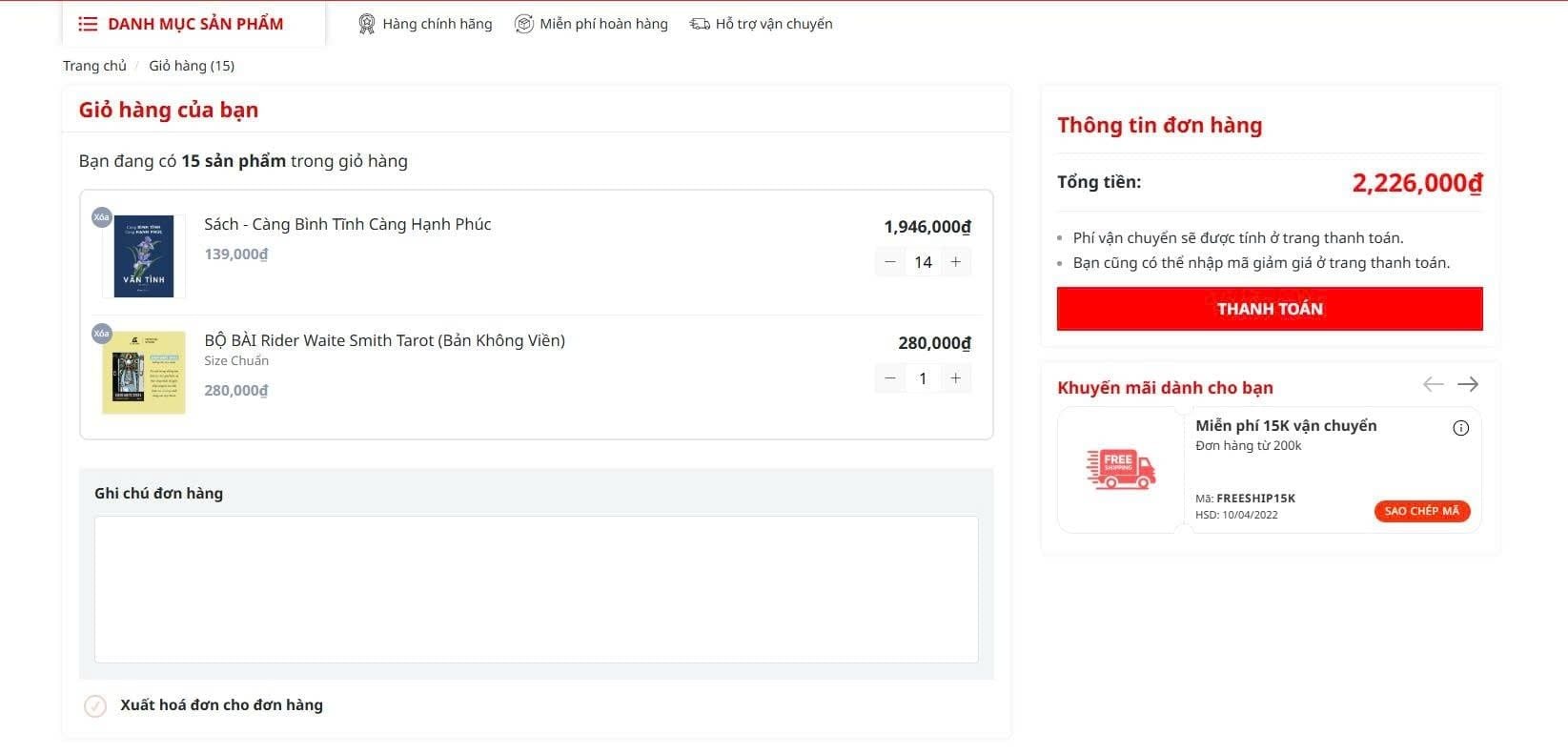The width and height of the screenshot is (1568, 754).
Task: Decrease quantity of Rider Waite Tarot deck
Action: click(890, 378)
